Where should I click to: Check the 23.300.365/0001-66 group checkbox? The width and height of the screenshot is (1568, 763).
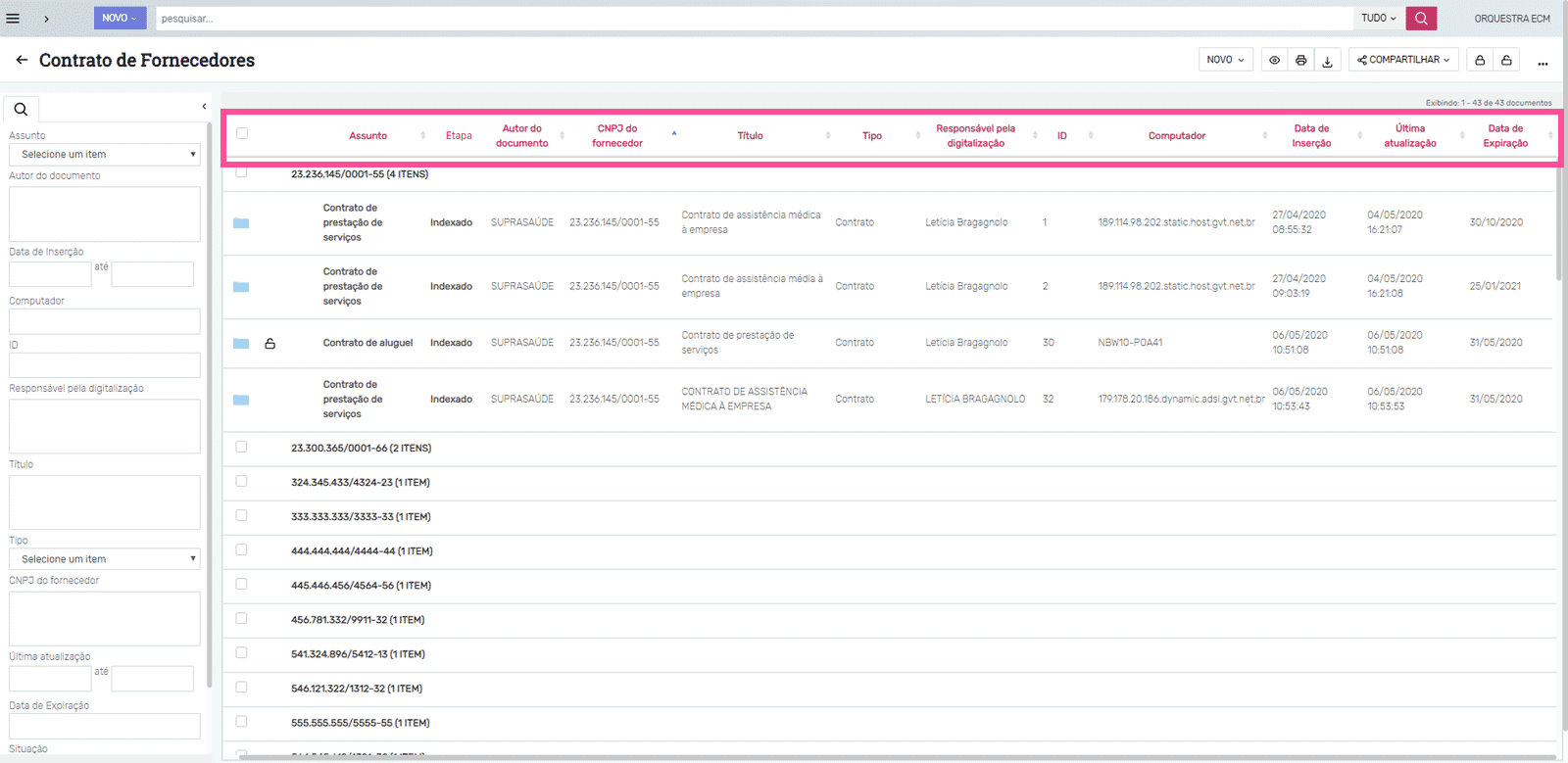coord(241,447)
